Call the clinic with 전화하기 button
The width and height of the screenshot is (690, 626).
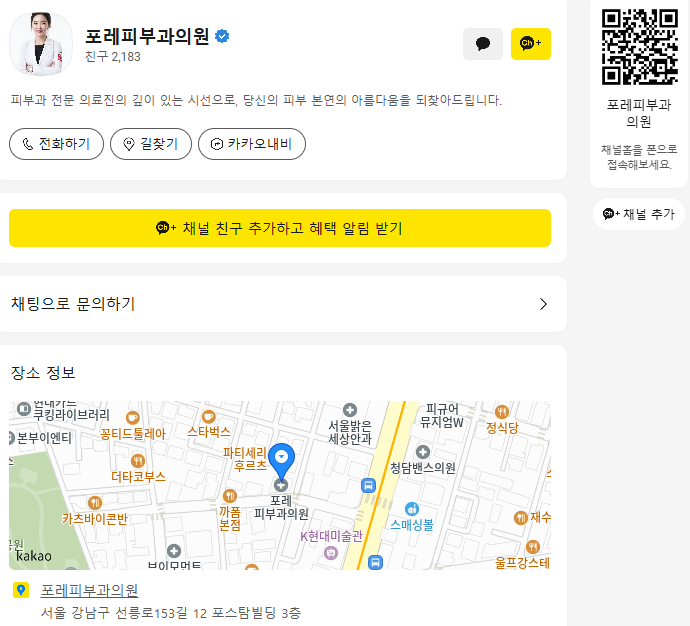click(56, 144)
